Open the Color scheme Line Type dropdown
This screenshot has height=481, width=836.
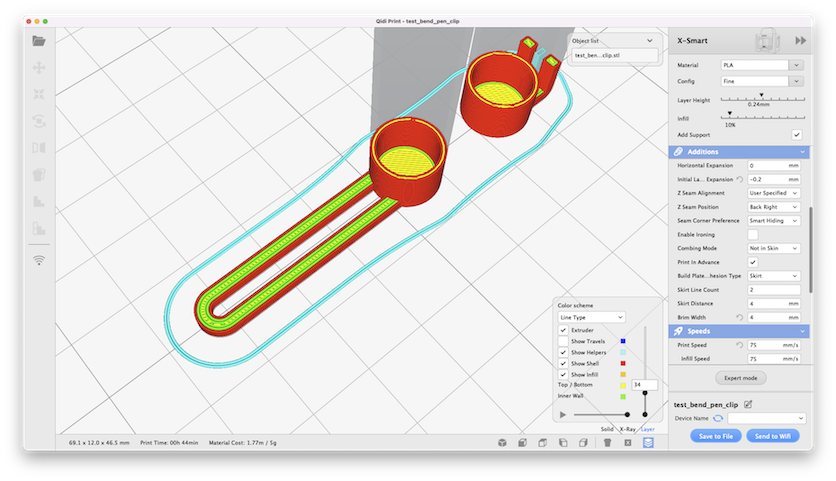(591, 317)
